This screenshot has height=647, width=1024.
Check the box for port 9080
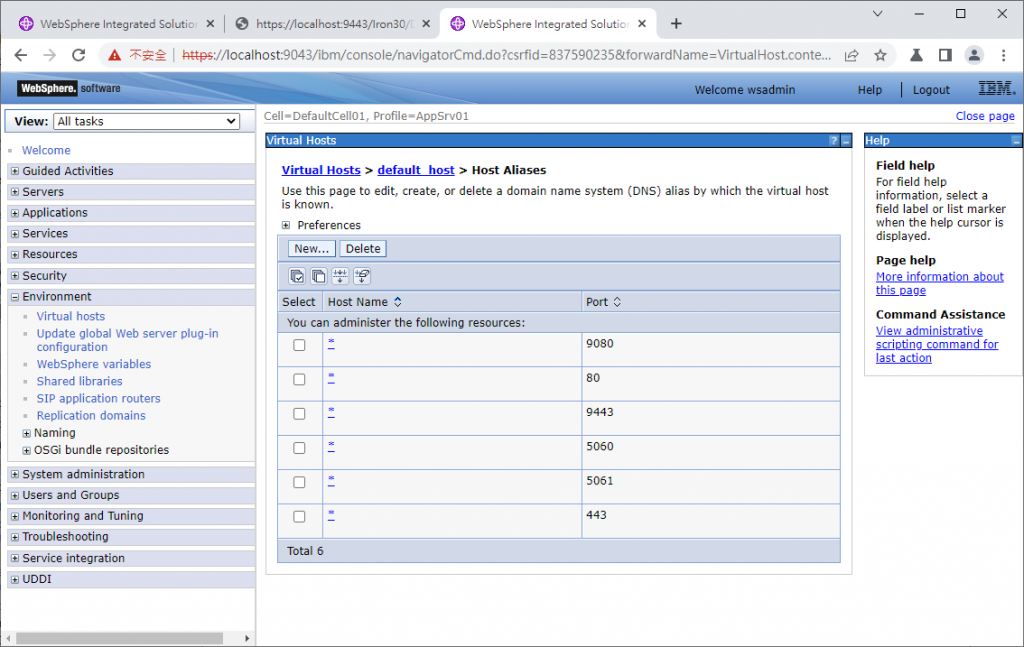[299, 345]
